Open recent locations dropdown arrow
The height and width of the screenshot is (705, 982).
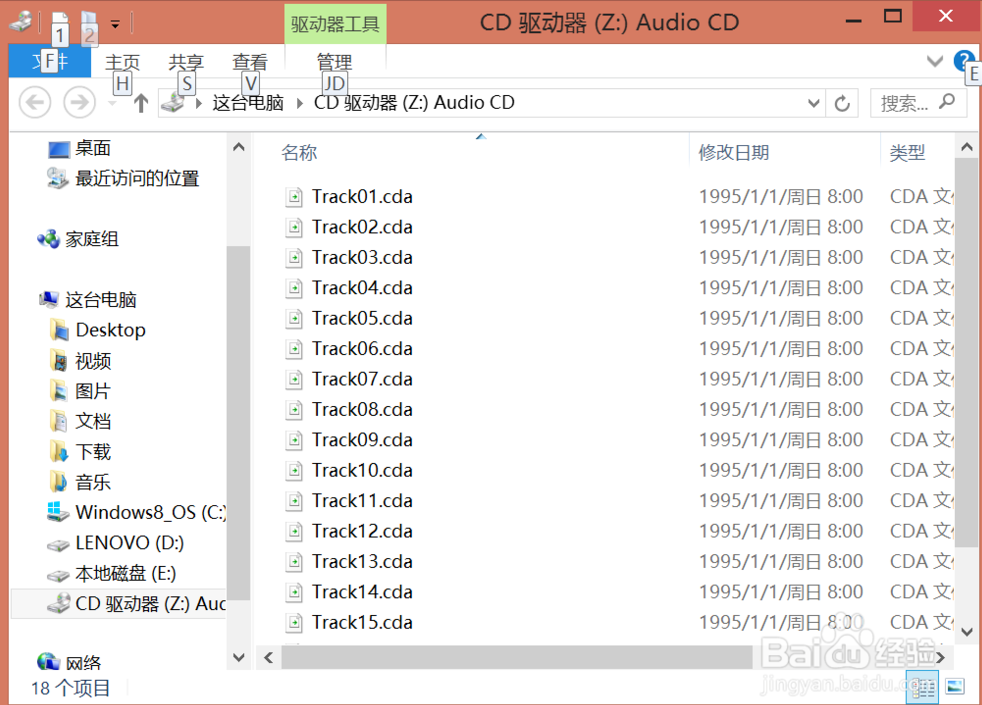click(x=112, y=103)
